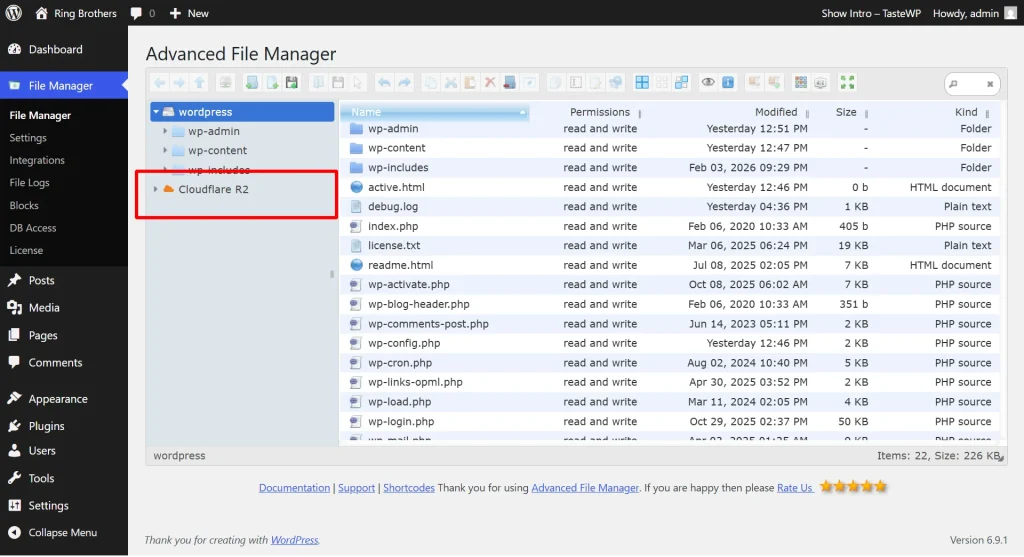Click the select none grid icon
This screenshot has width=1024, height=557.
(662, 82)
